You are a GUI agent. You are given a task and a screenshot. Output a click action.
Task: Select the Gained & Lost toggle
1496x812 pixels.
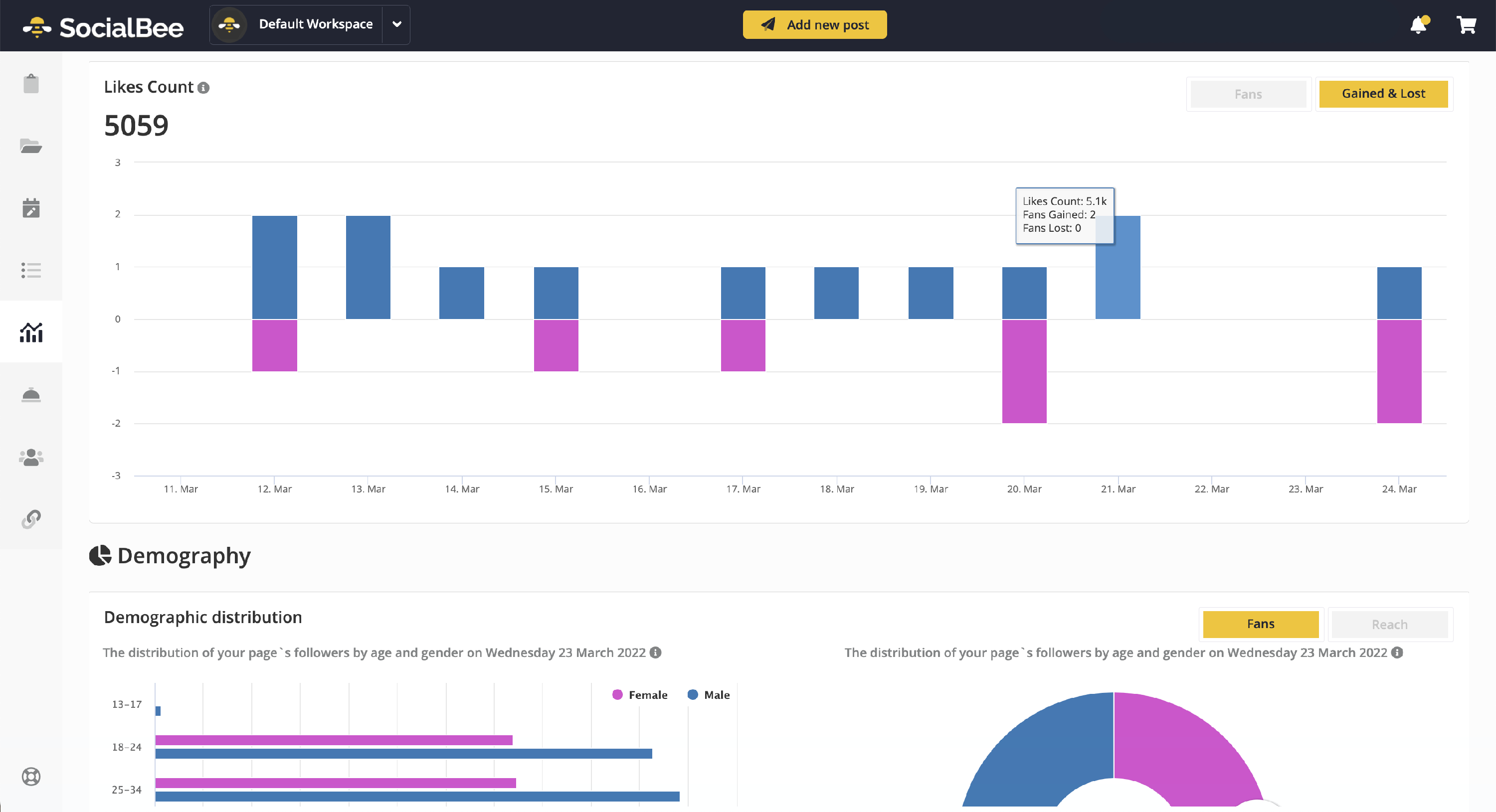coord(1383,93)
